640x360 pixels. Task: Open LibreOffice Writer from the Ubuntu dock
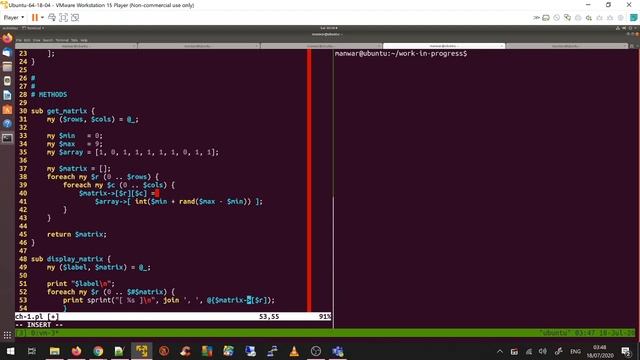point(7,95)
